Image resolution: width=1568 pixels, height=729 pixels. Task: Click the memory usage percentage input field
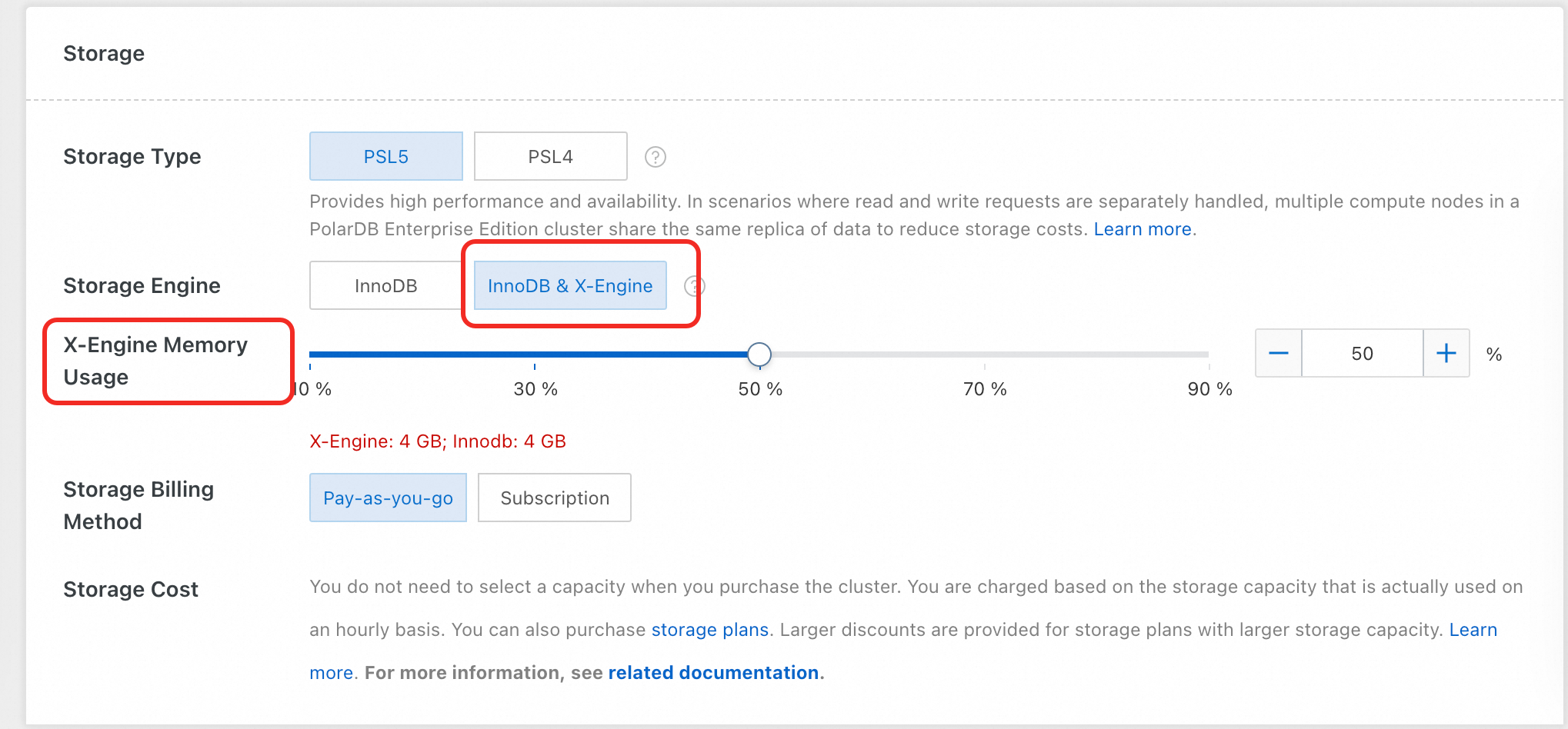coord(1362,354)
